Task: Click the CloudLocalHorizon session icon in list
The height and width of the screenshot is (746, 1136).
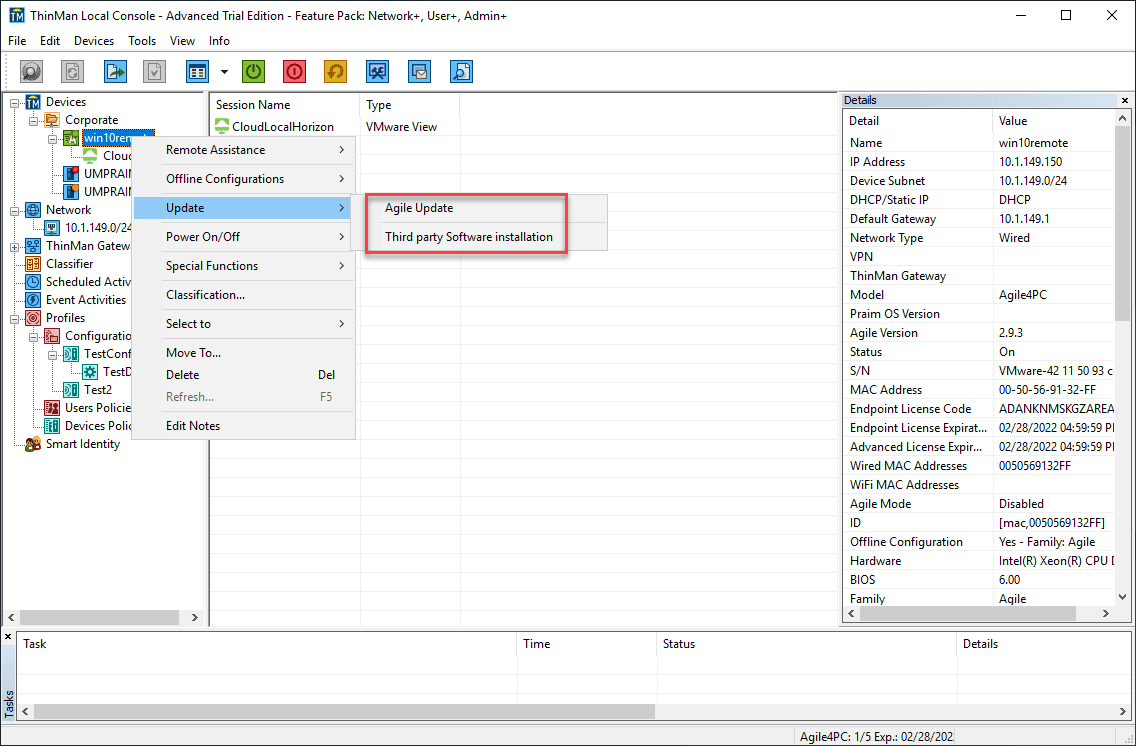Action: [222, 127]
